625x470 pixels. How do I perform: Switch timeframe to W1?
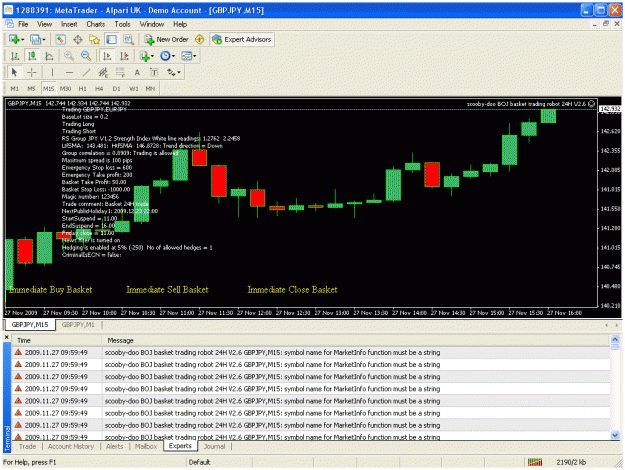(134, 88)
